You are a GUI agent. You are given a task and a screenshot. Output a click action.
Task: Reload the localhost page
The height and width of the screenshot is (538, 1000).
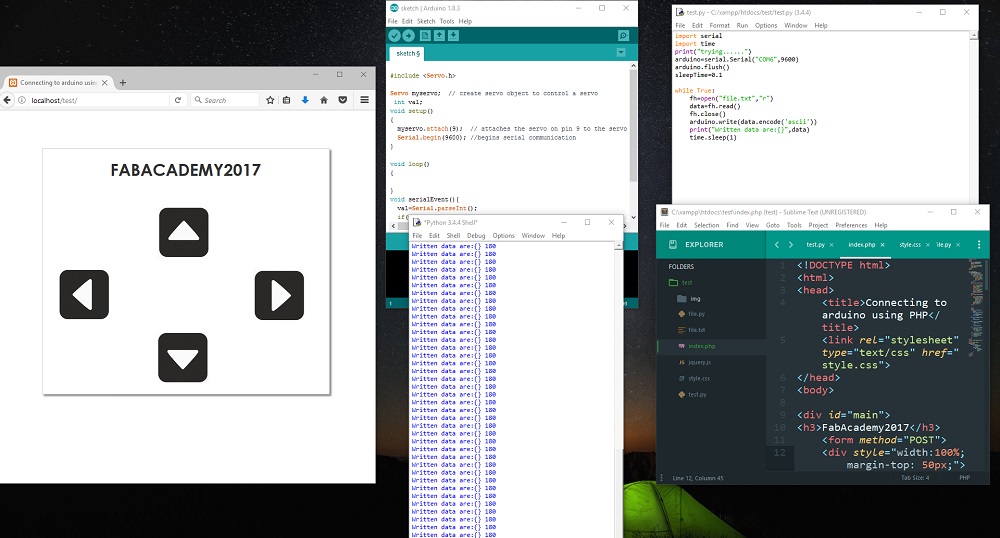coord(178,100)
